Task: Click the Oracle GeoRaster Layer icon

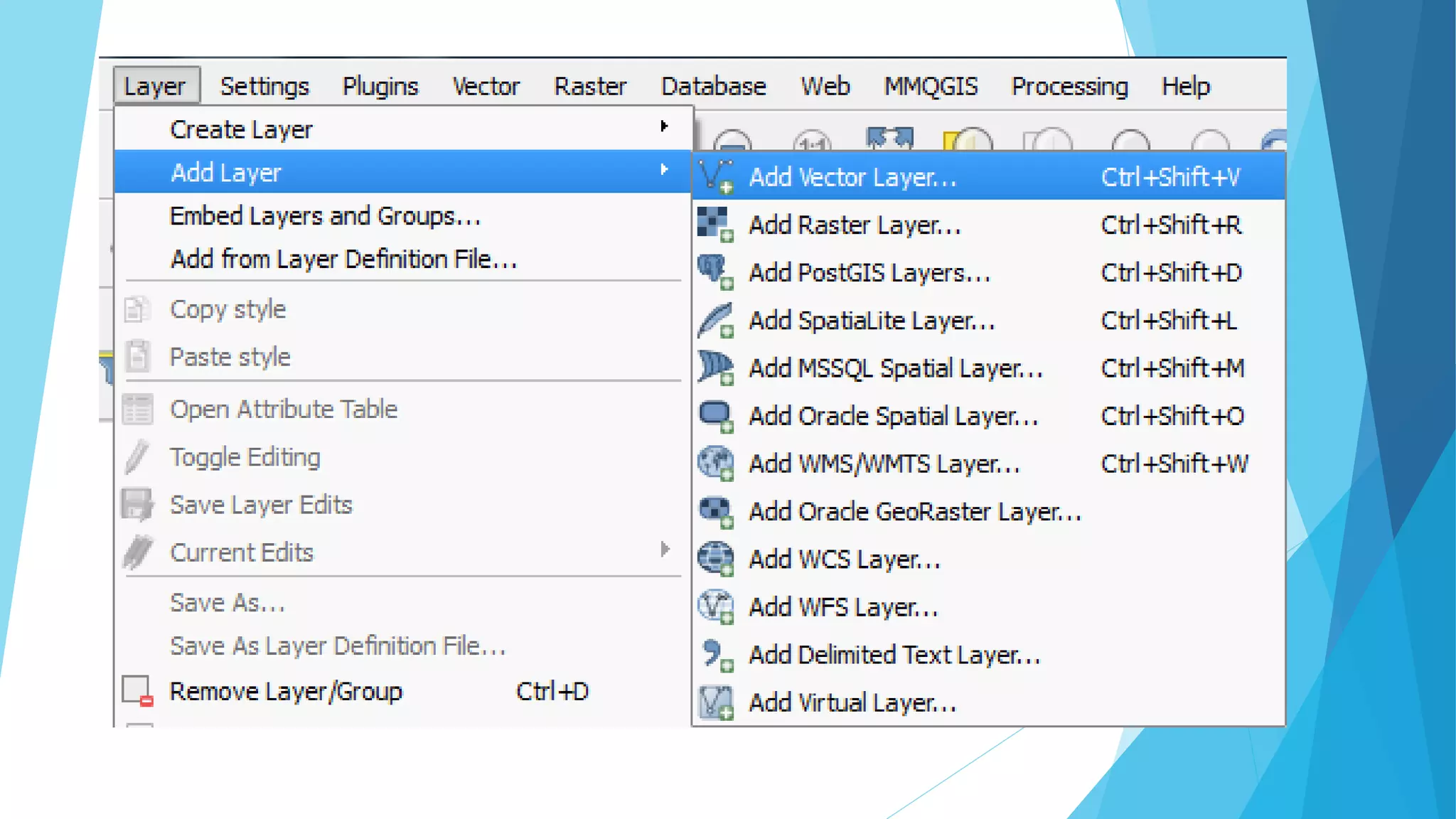Action: [x=715, y=511]
